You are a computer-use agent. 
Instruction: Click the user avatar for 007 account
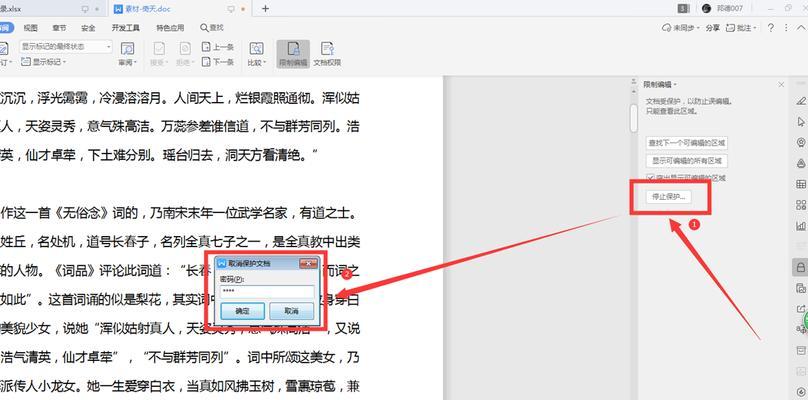(706, 8)
